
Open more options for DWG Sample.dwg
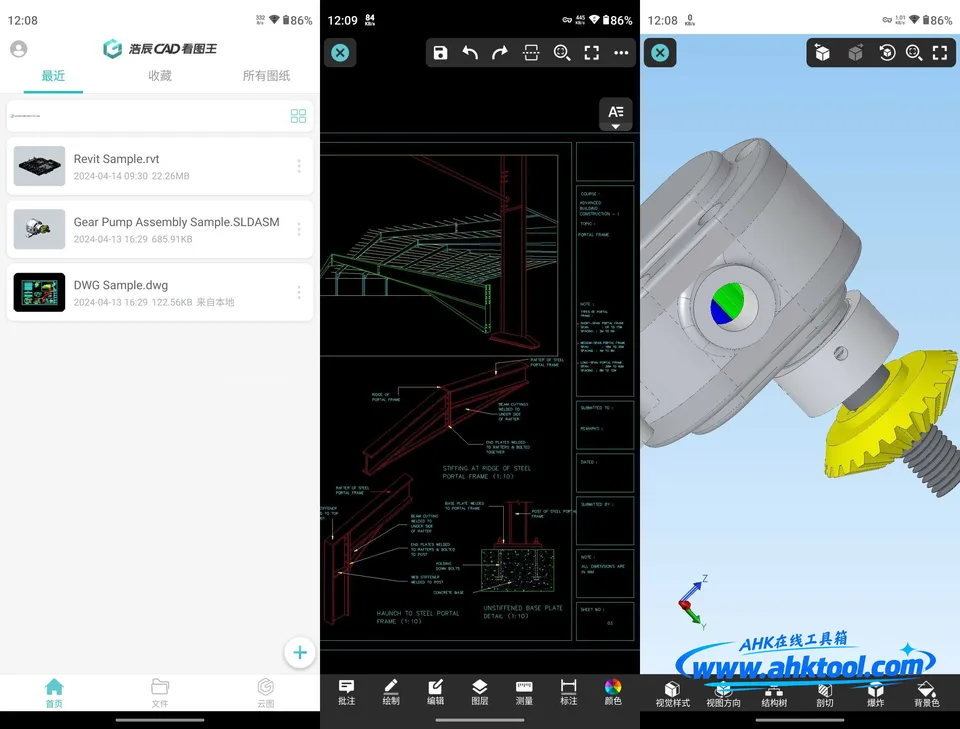(299, 293)
